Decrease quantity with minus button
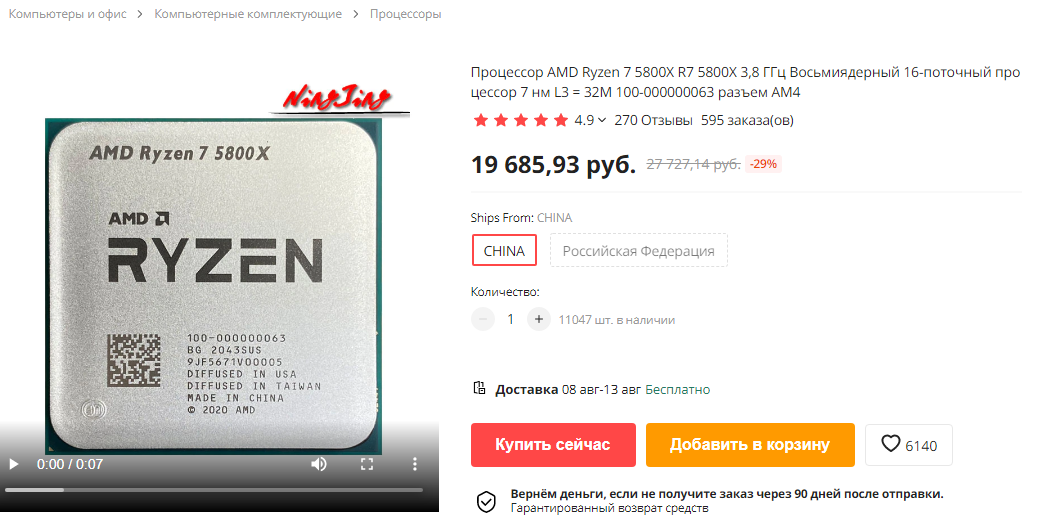This screenshot has width=1046, height=525. pyautogui.click(x=483, y=320)
